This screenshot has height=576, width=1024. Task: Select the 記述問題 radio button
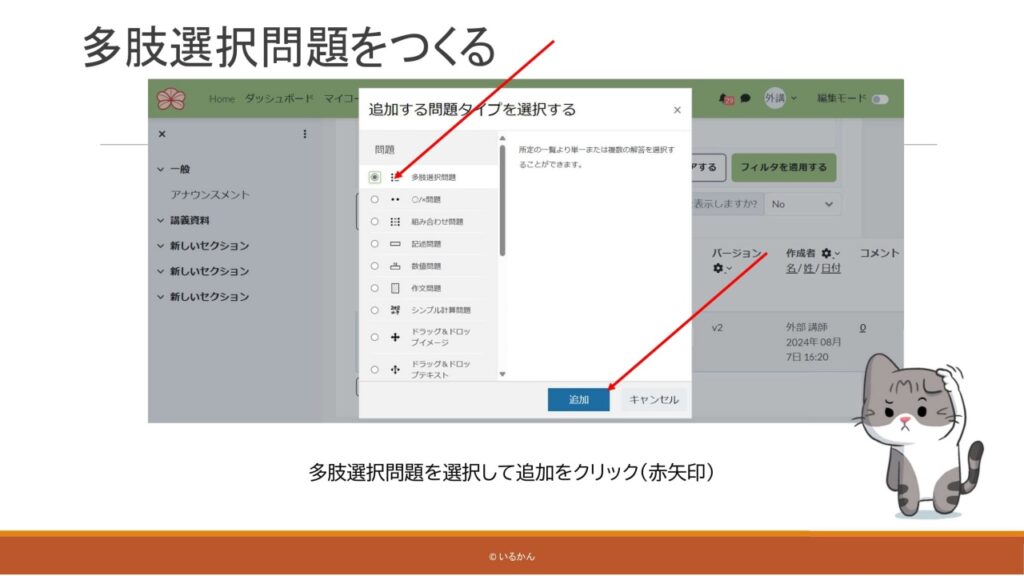374,244
